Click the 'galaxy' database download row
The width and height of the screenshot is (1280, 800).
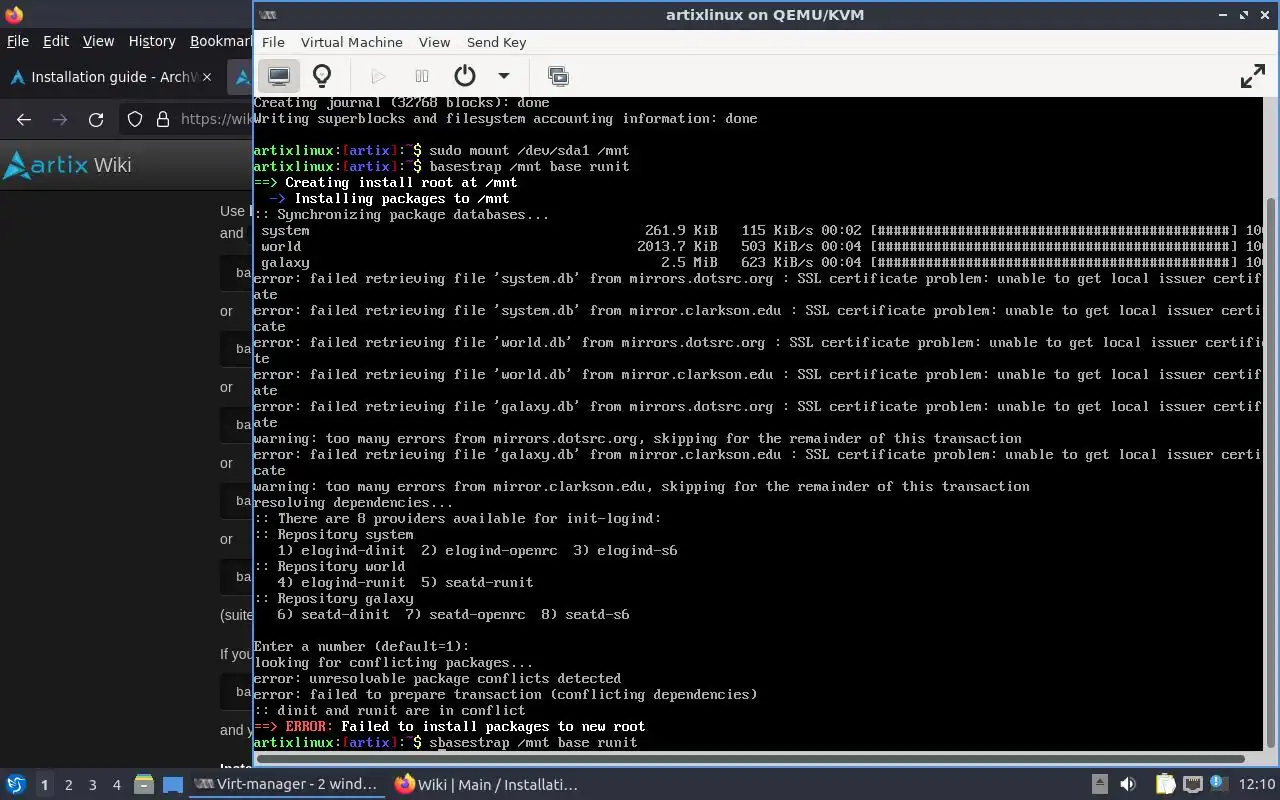pyautogui.click(x=758, y=262)
